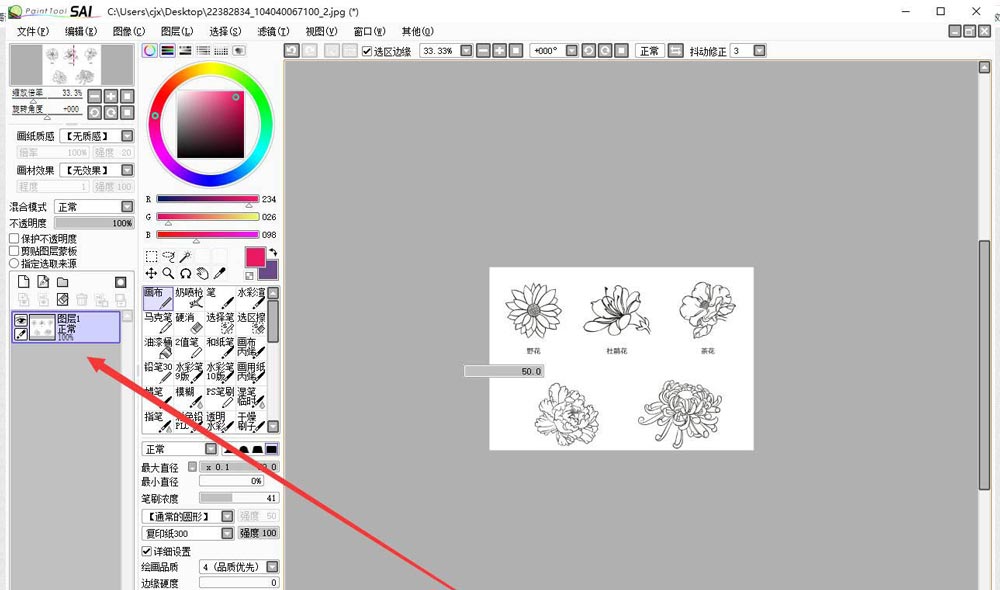Open the 滤镜(T) menu

click(273, 31)
